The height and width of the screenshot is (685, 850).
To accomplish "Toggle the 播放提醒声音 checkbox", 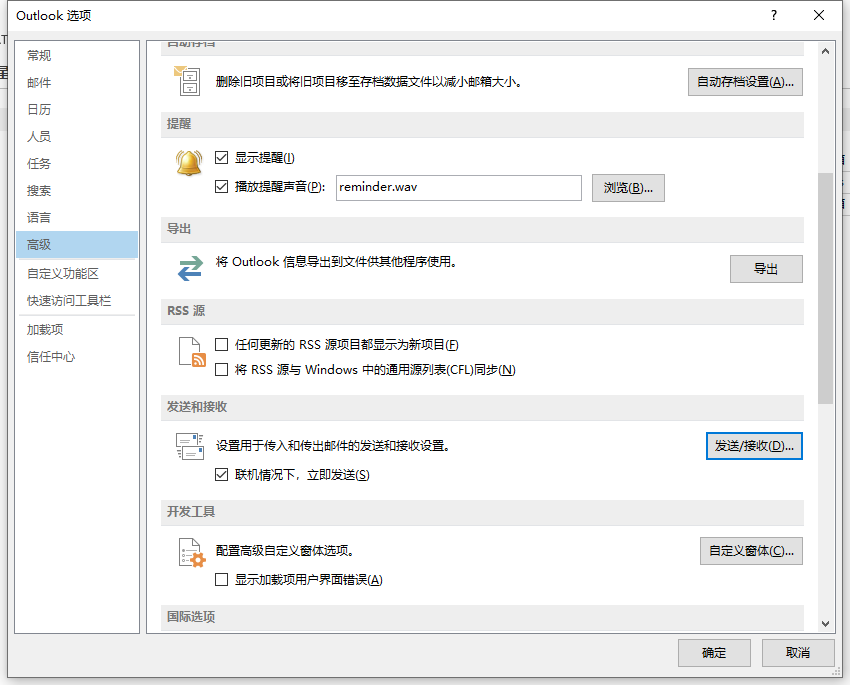I will coord(221,187).
